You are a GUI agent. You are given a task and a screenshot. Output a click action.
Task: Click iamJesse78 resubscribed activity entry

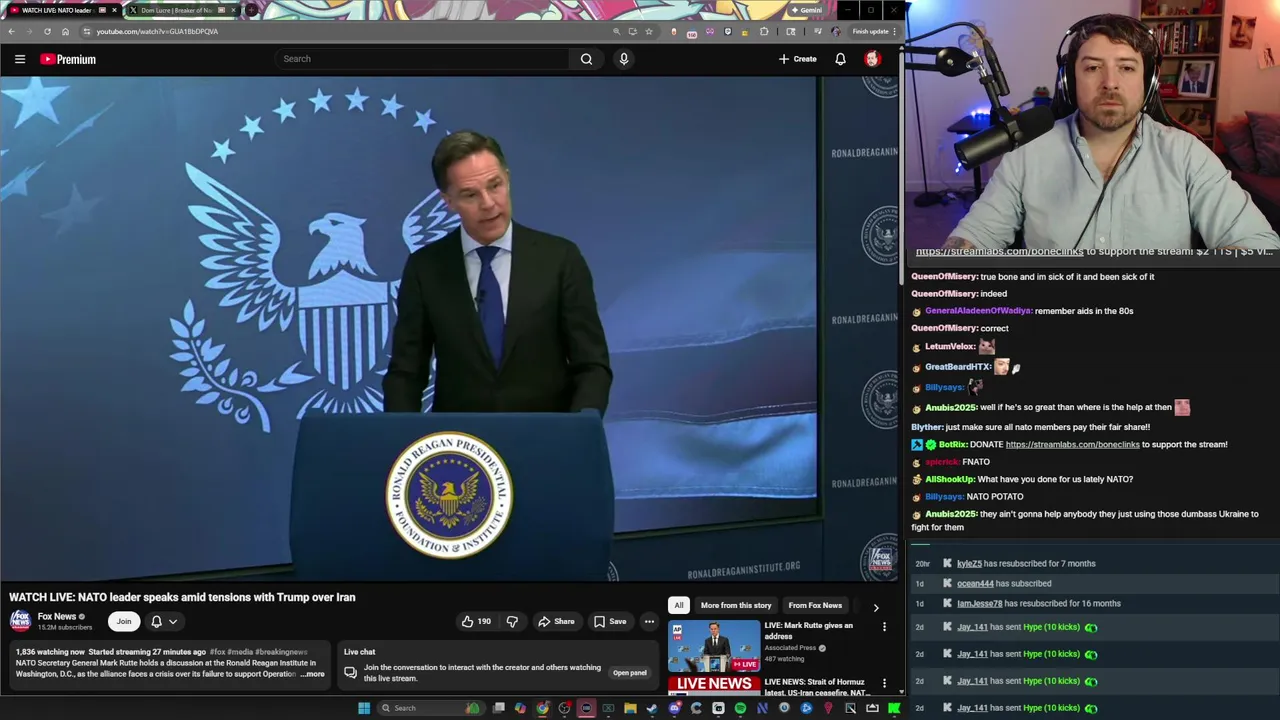click(1038, 603)
